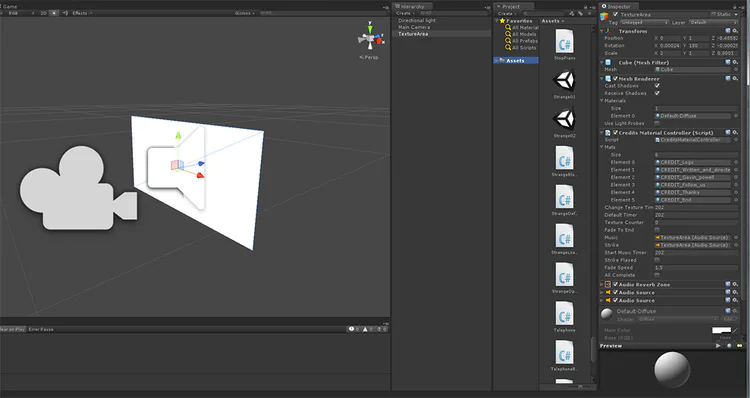Switch to the Game tab
Viewport: 750px width, 398px height.
coord(10,6)
